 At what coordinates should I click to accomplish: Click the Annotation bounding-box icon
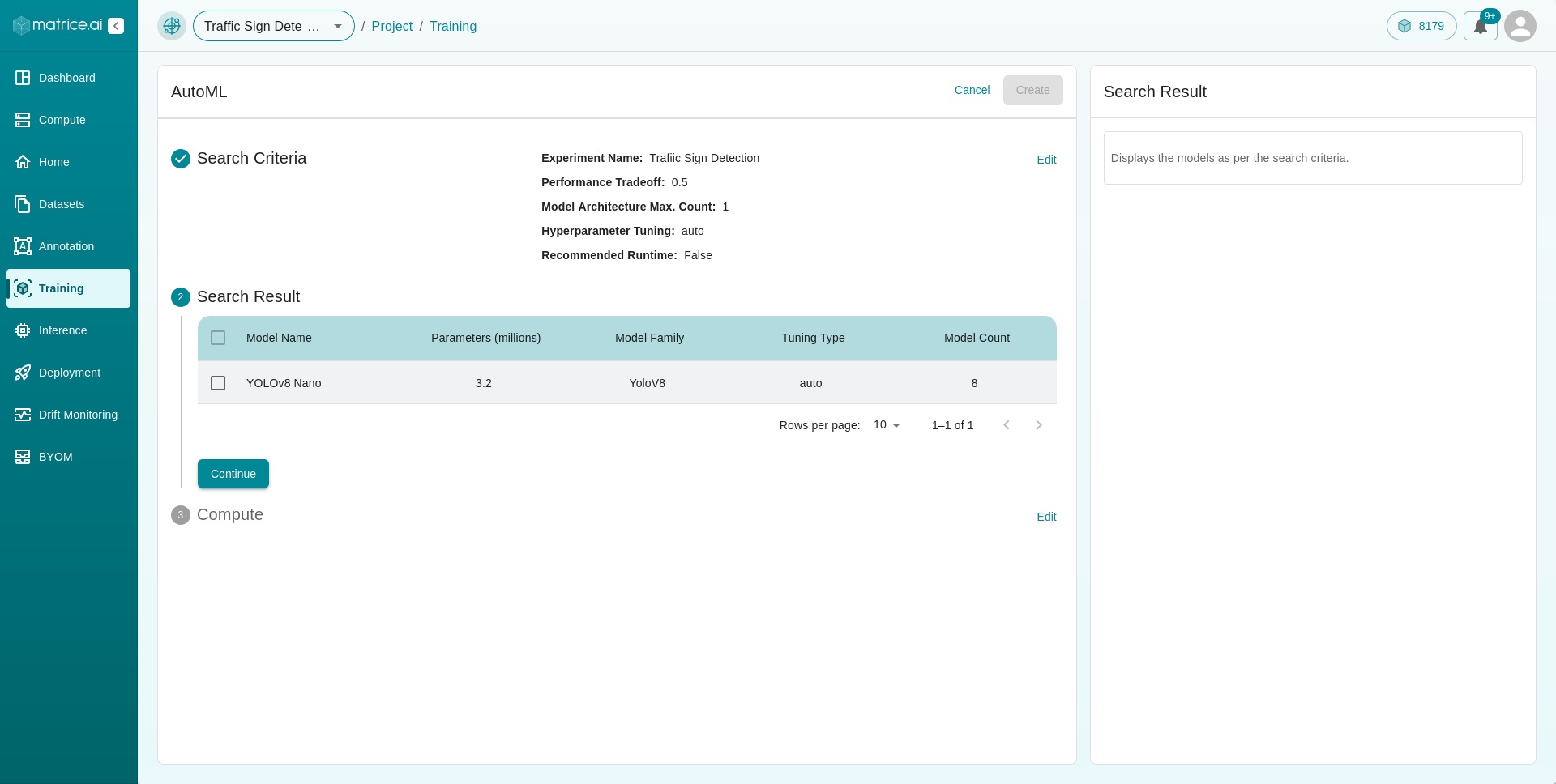(23, 246)
